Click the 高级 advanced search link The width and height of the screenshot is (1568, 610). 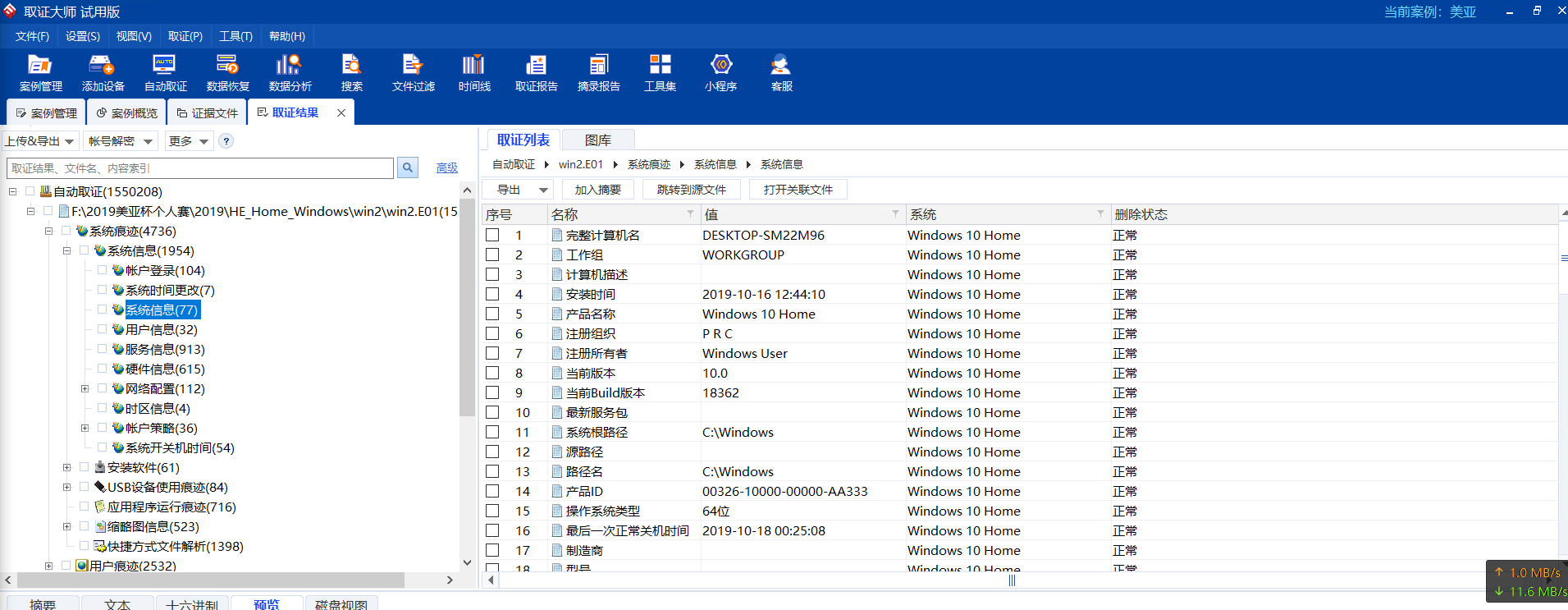click(x=447, y=167)
